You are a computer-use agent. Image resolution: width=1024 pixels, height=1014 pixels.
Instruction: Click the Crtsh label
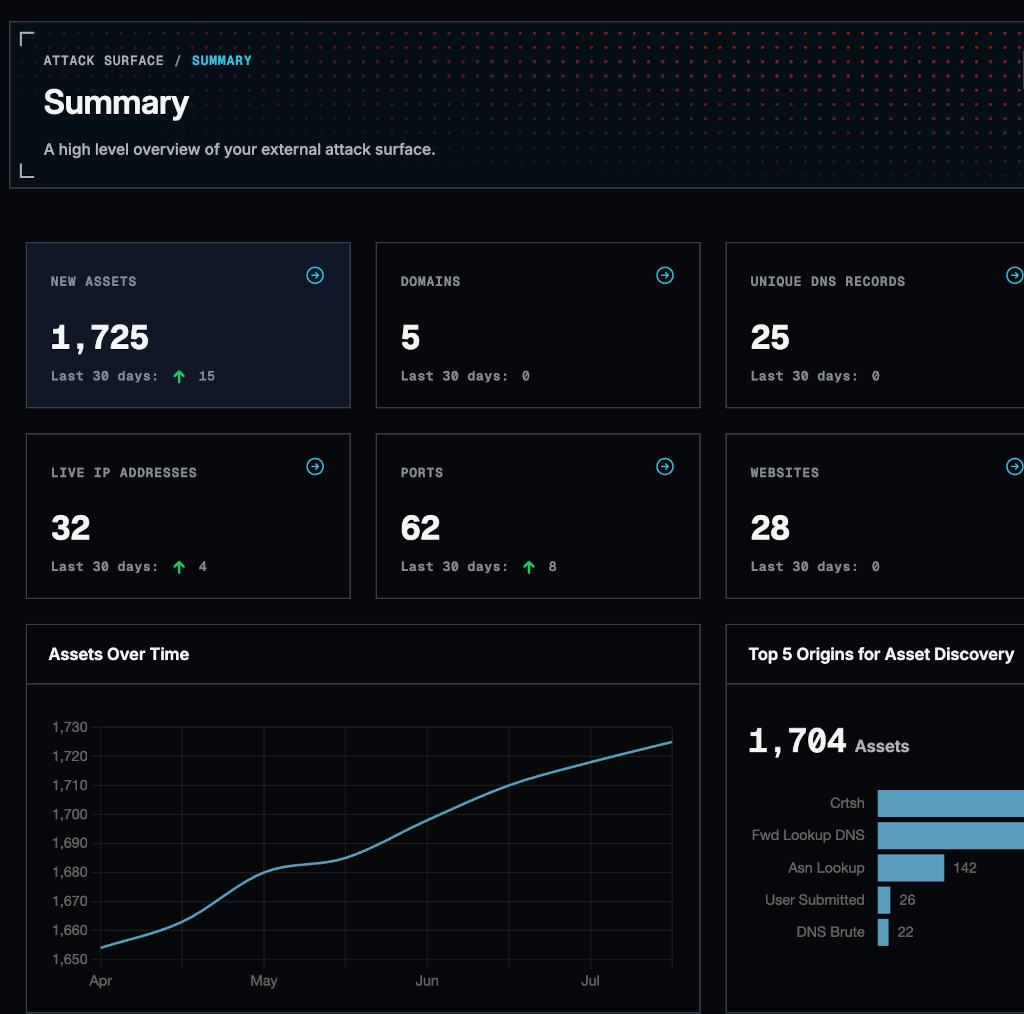coord(847,803)
